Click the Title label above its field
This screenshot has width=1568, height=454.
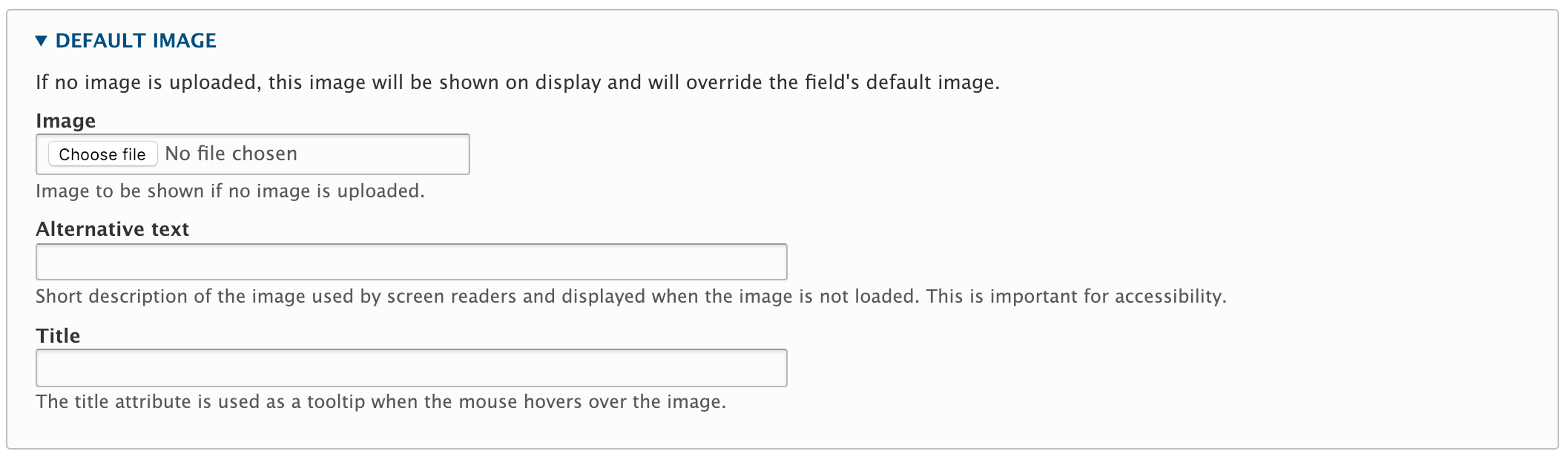click(x=58, y=335)
